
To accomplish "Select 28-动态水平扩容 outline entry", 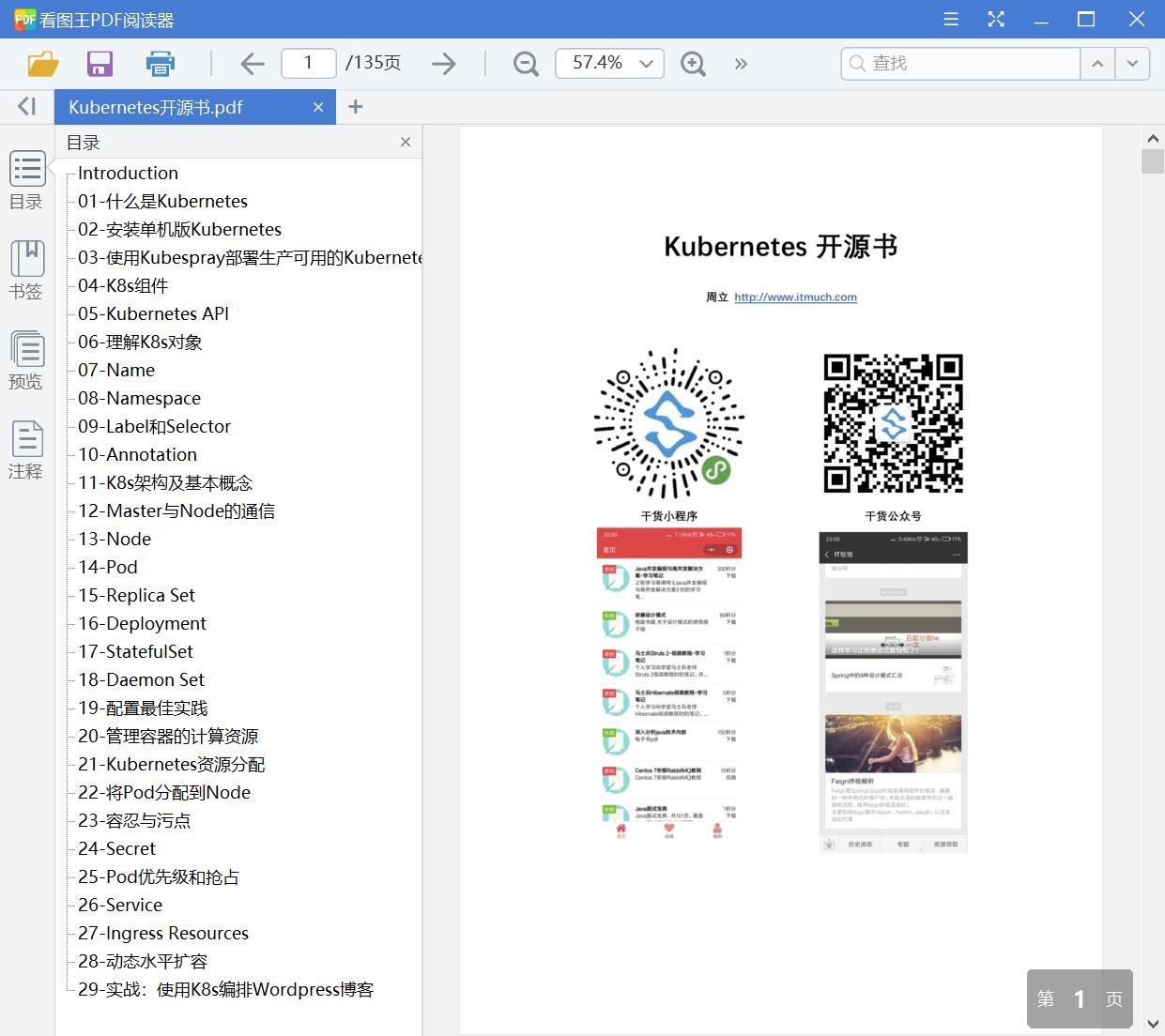I will (x=143, y=961).
